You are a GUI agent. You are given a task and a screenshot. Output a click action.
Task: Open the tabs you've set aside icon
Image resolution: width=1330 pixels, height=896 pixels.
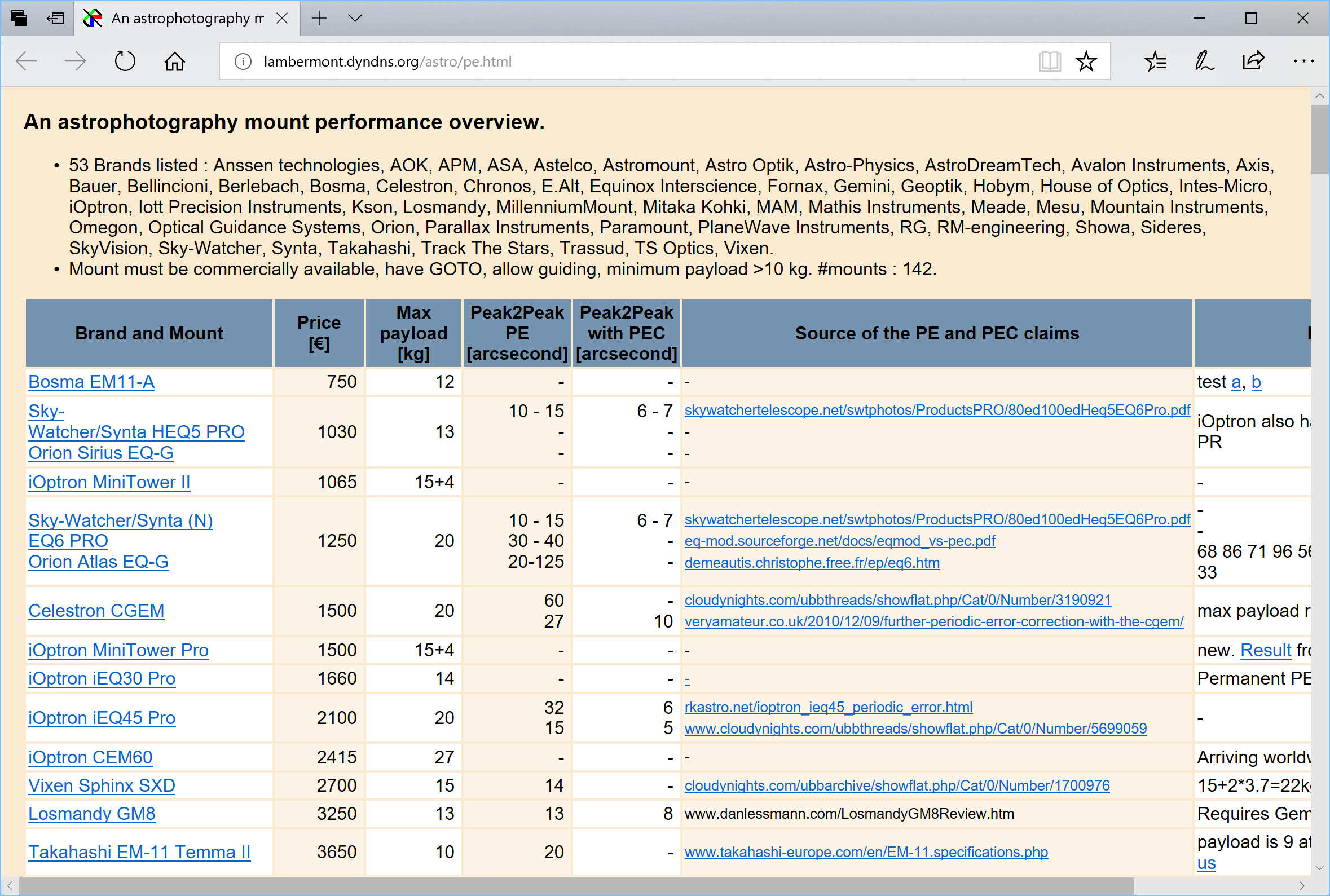19,18
